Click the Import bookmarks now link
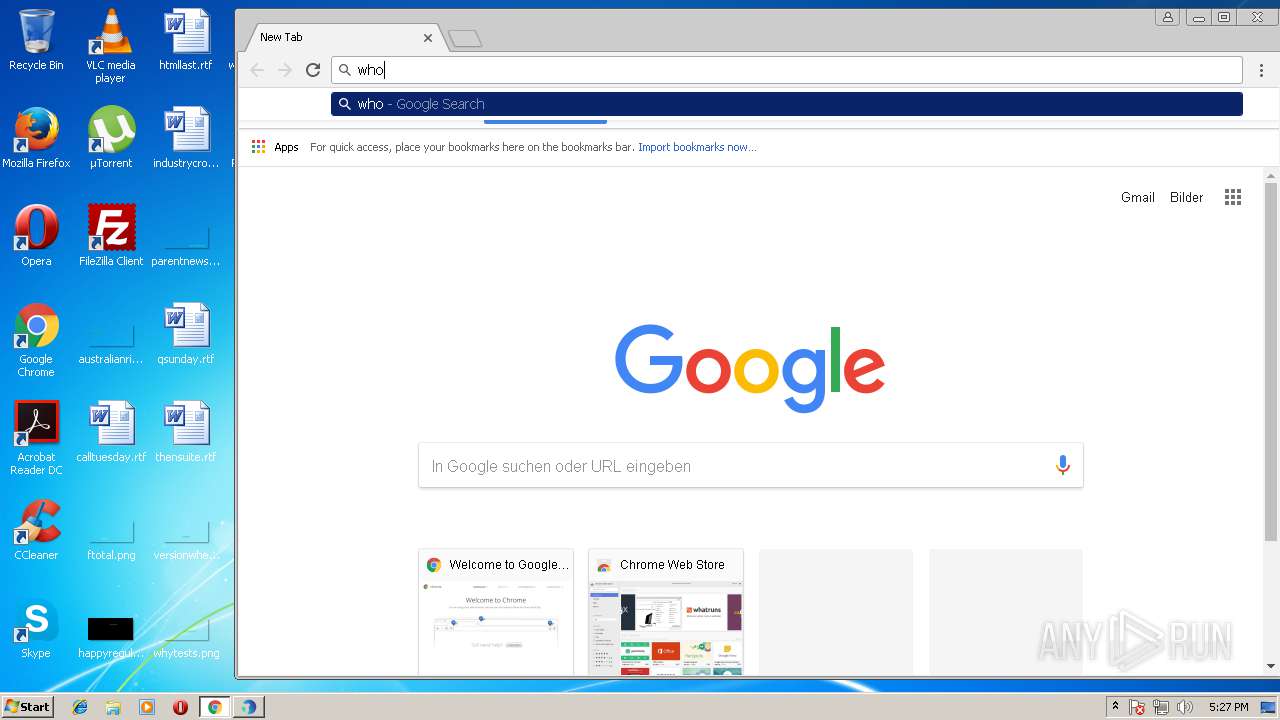Viewport: 1280px width, 720px height. point(697,147)
